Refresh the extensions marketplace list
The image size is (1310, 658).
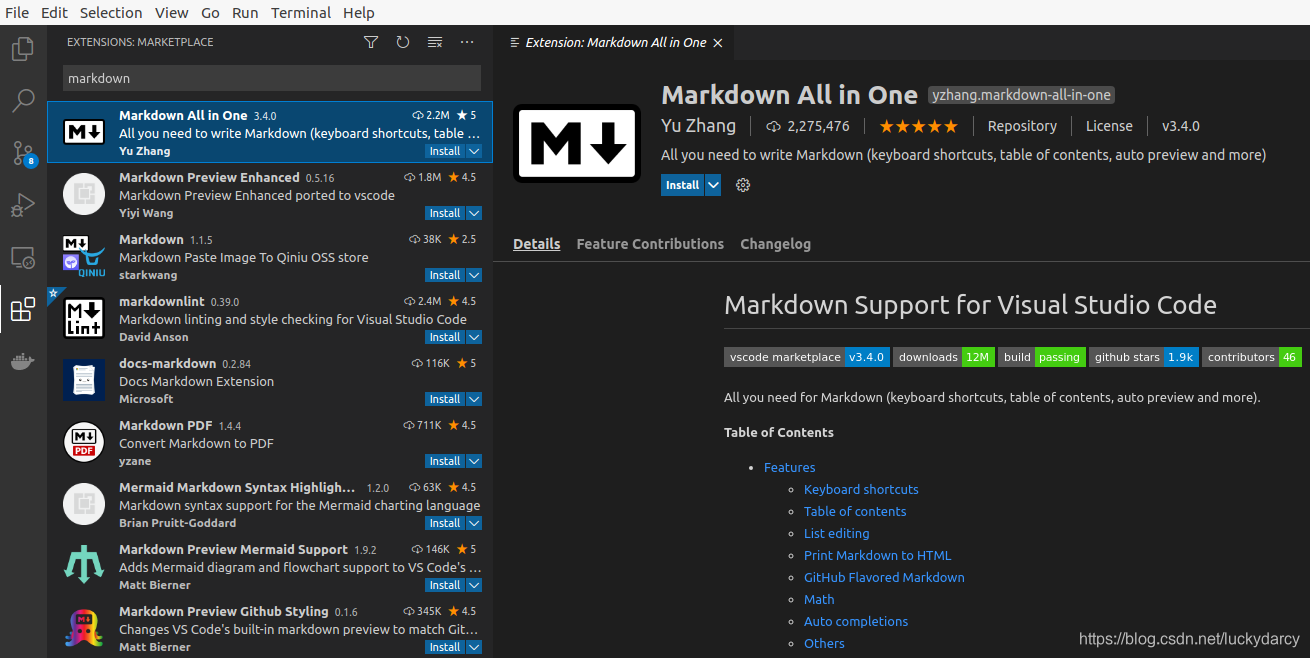coord(403,42)
